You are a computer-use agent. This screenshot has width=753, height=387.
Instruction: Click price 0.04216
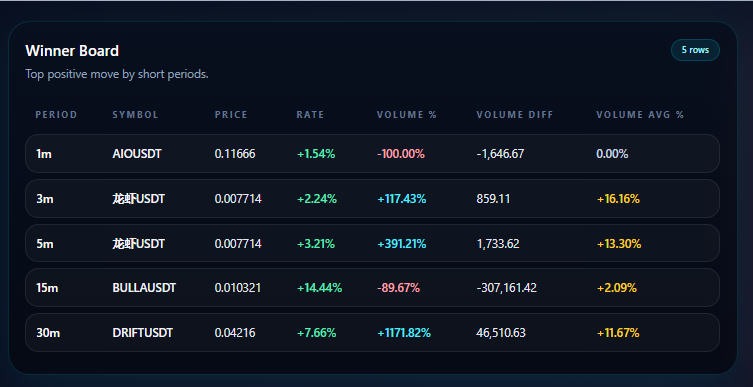[235, 333]
